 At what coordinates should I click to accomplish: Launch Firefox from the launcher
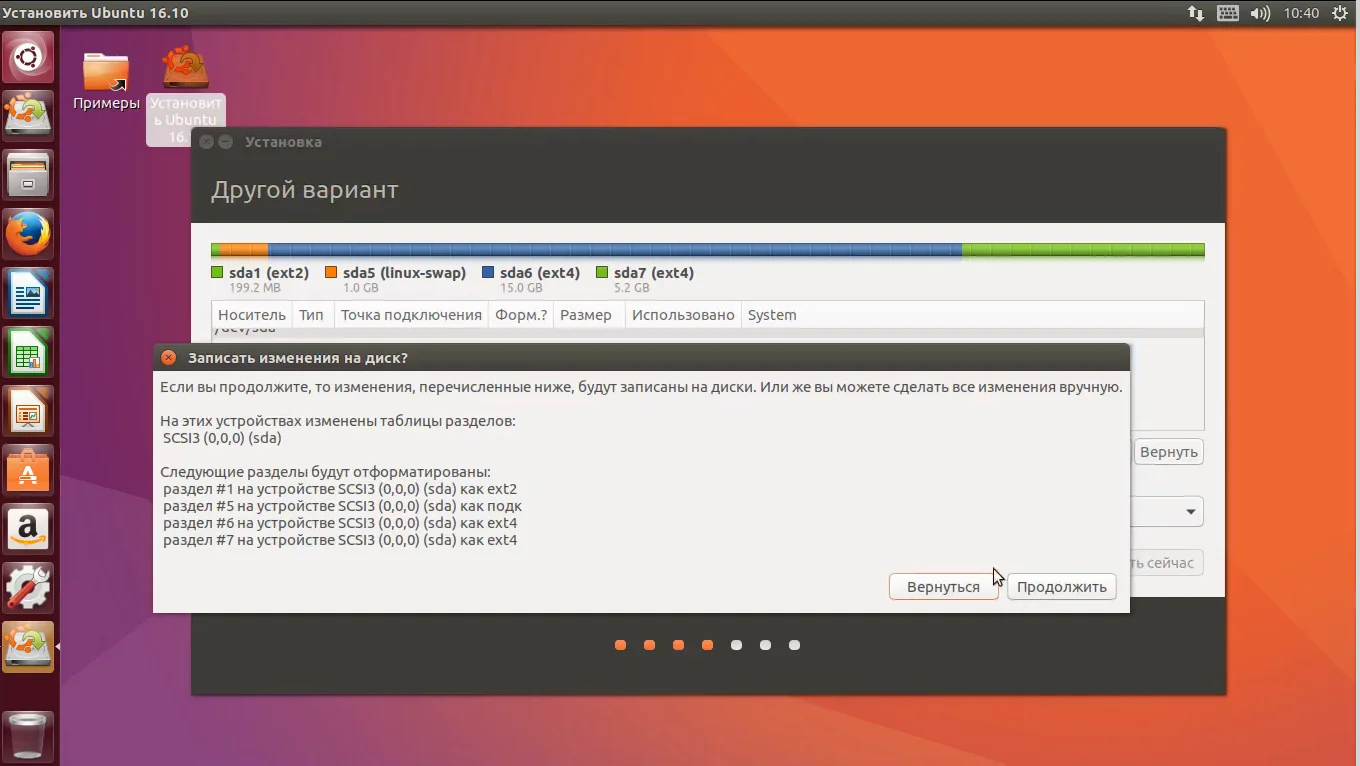28,234
